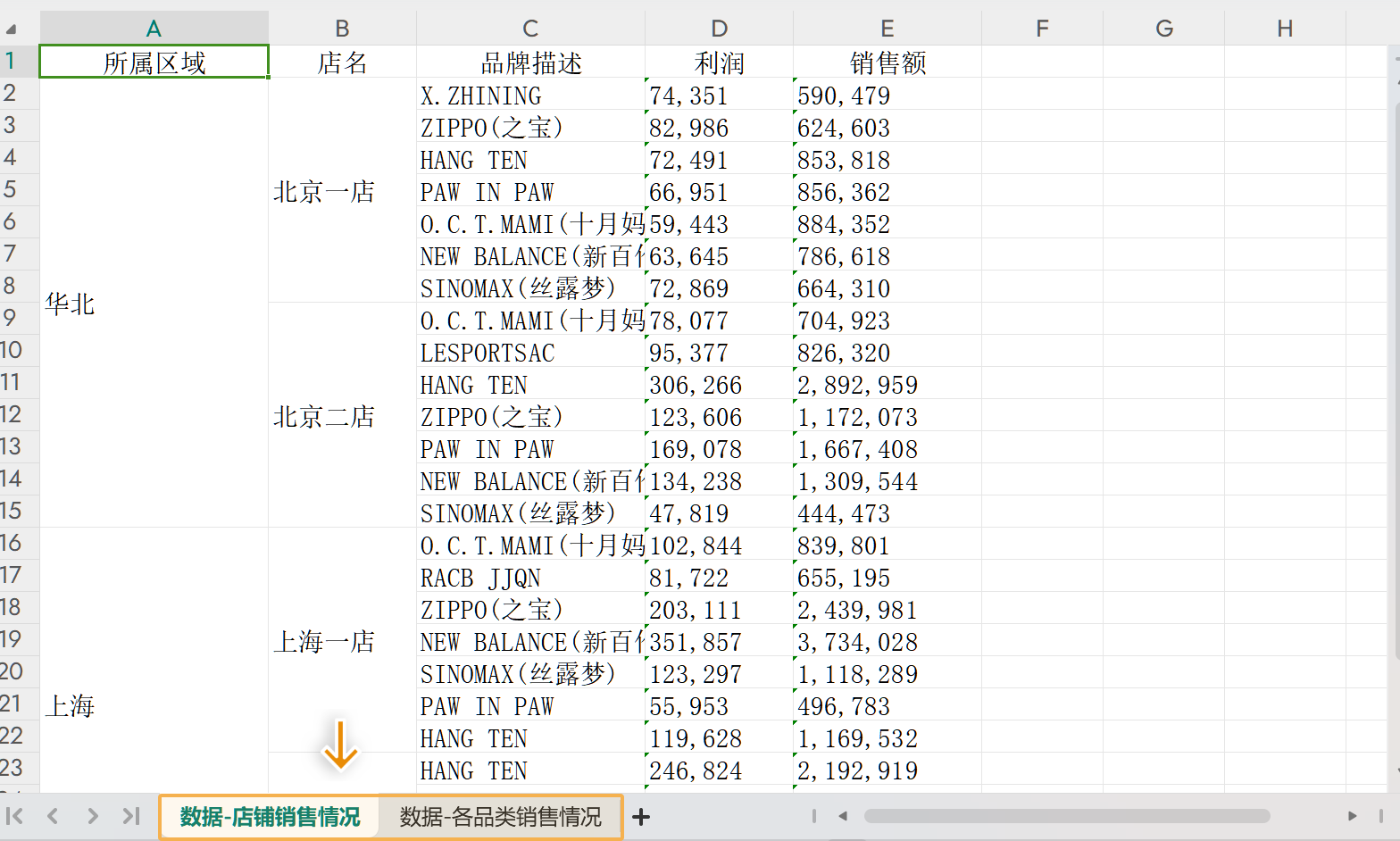Click the RACB JJQN brand cell
Screen dimensions: 1400x841
click(x=530, y=576)
